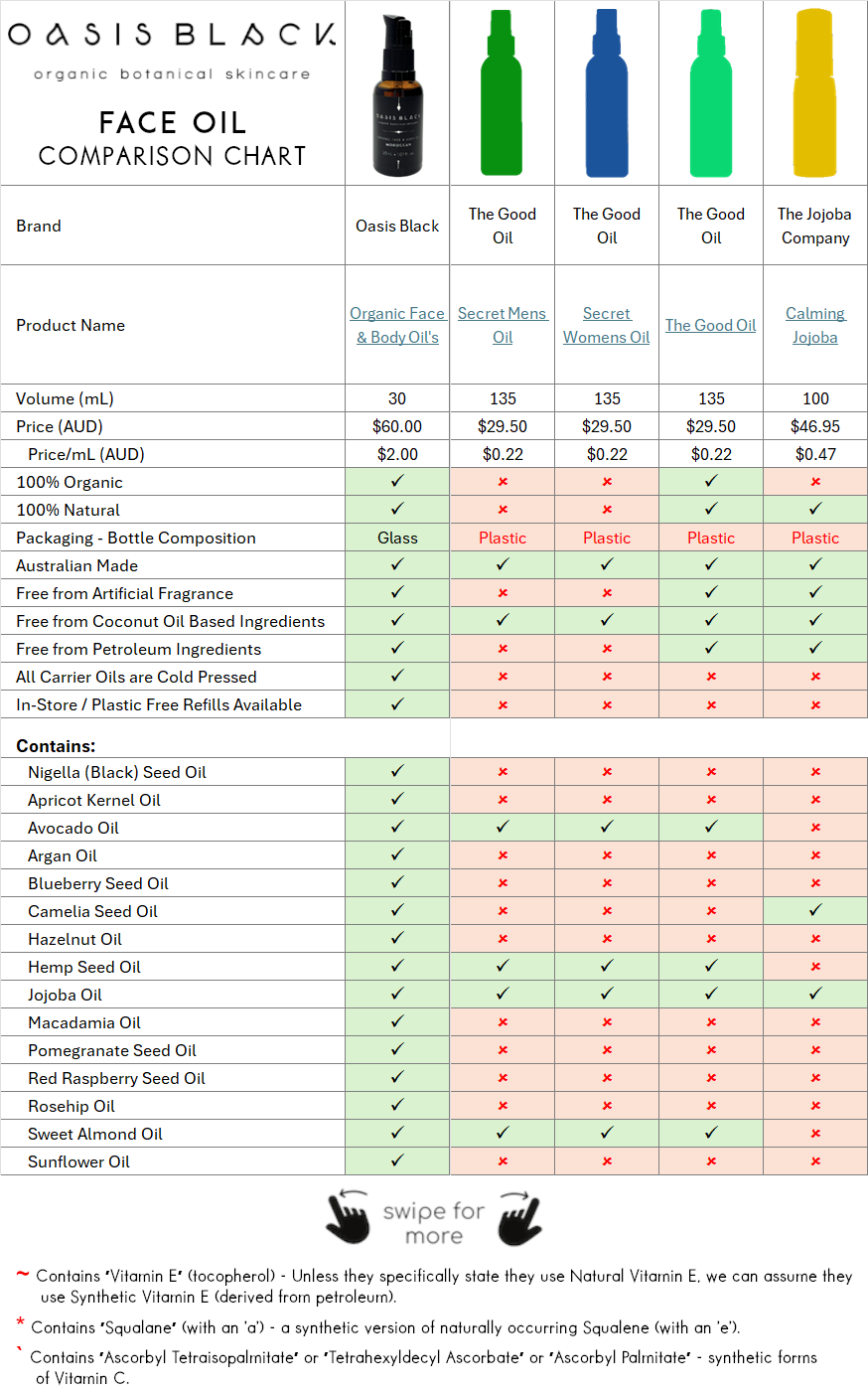This screenshot has height=1391, width=868.
Task: Click the 'Avocado Oil' label
Action: pos(73,828)
